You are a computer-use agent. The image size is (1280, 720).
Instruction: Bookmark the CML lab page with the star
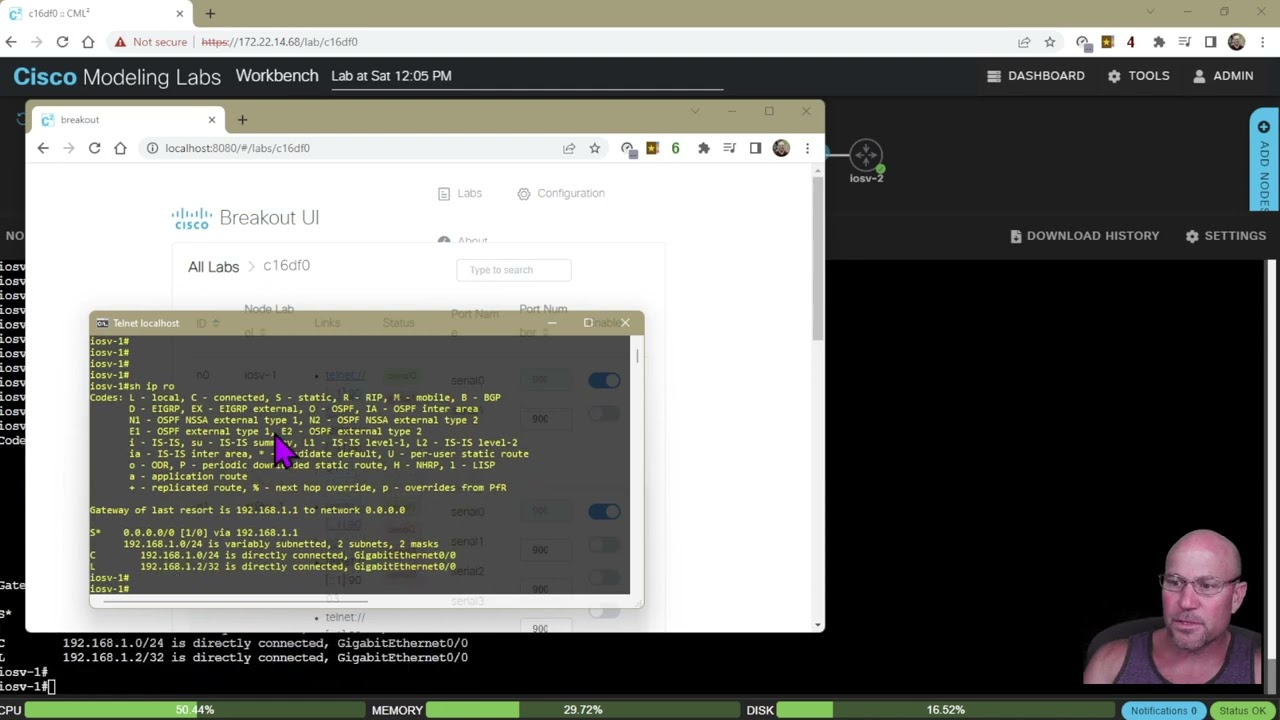coord(1050,42)
